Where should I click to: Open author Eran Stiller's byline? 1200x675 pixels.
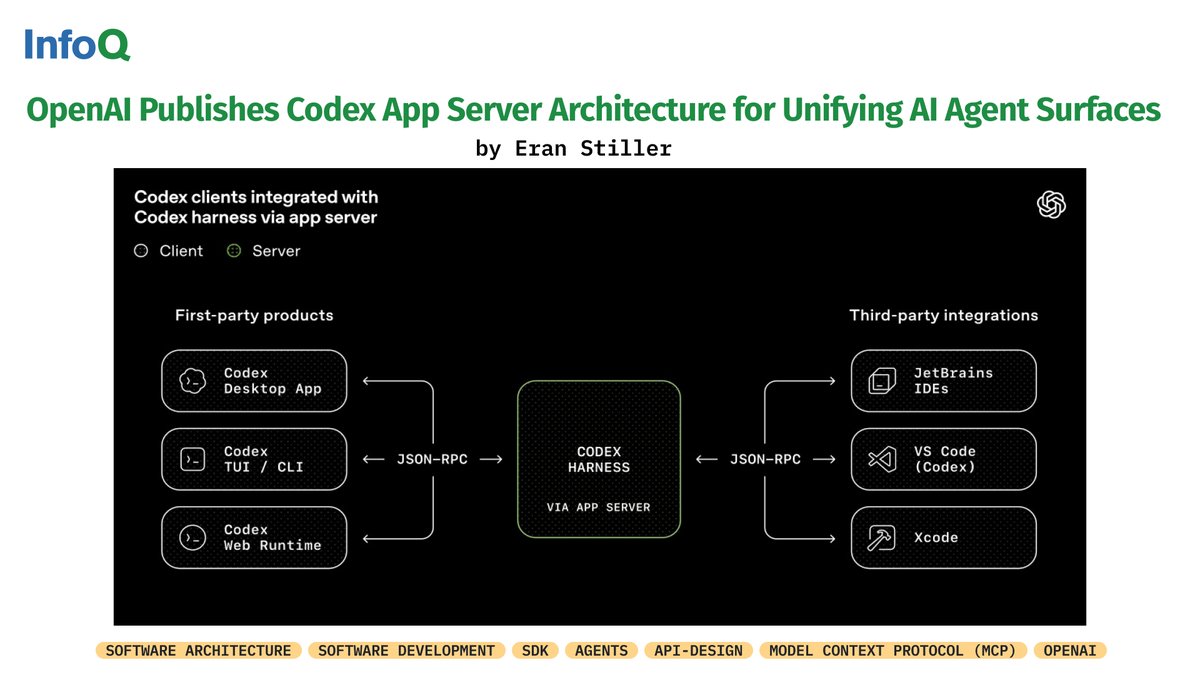(x=574, y=149)
